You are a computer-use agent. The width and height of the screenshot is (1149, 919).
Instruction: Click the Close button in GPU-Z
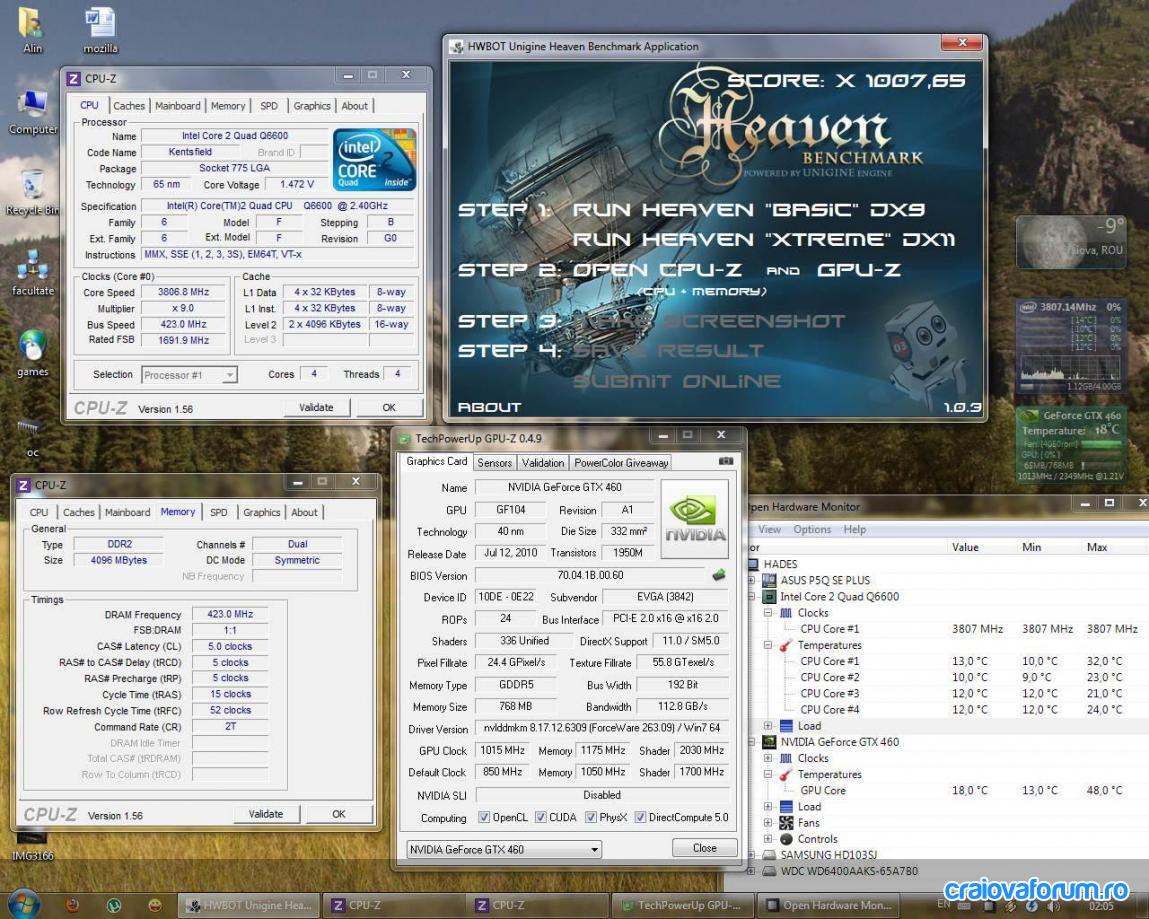(705, 848)
